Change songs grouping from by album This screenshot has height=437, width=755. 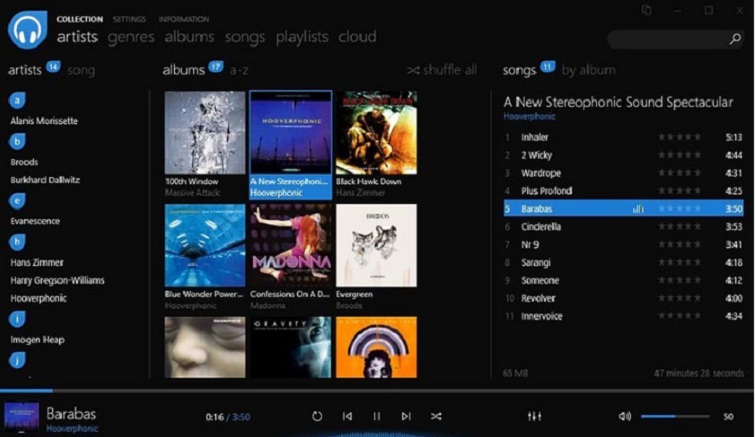(588, 70)
